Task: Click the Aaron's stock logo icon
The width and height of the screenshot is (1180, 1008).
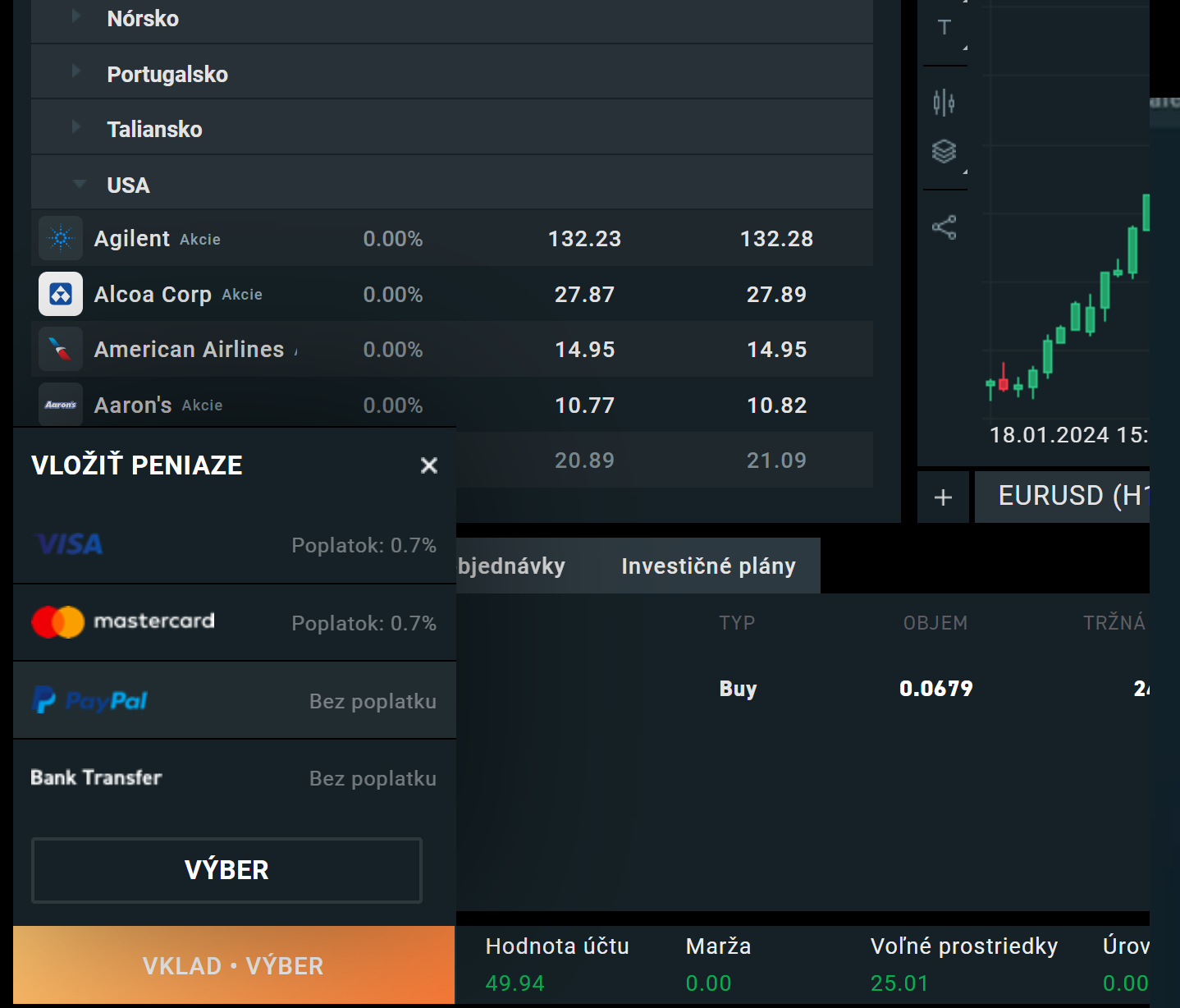Action: click(x=61, y=405)
